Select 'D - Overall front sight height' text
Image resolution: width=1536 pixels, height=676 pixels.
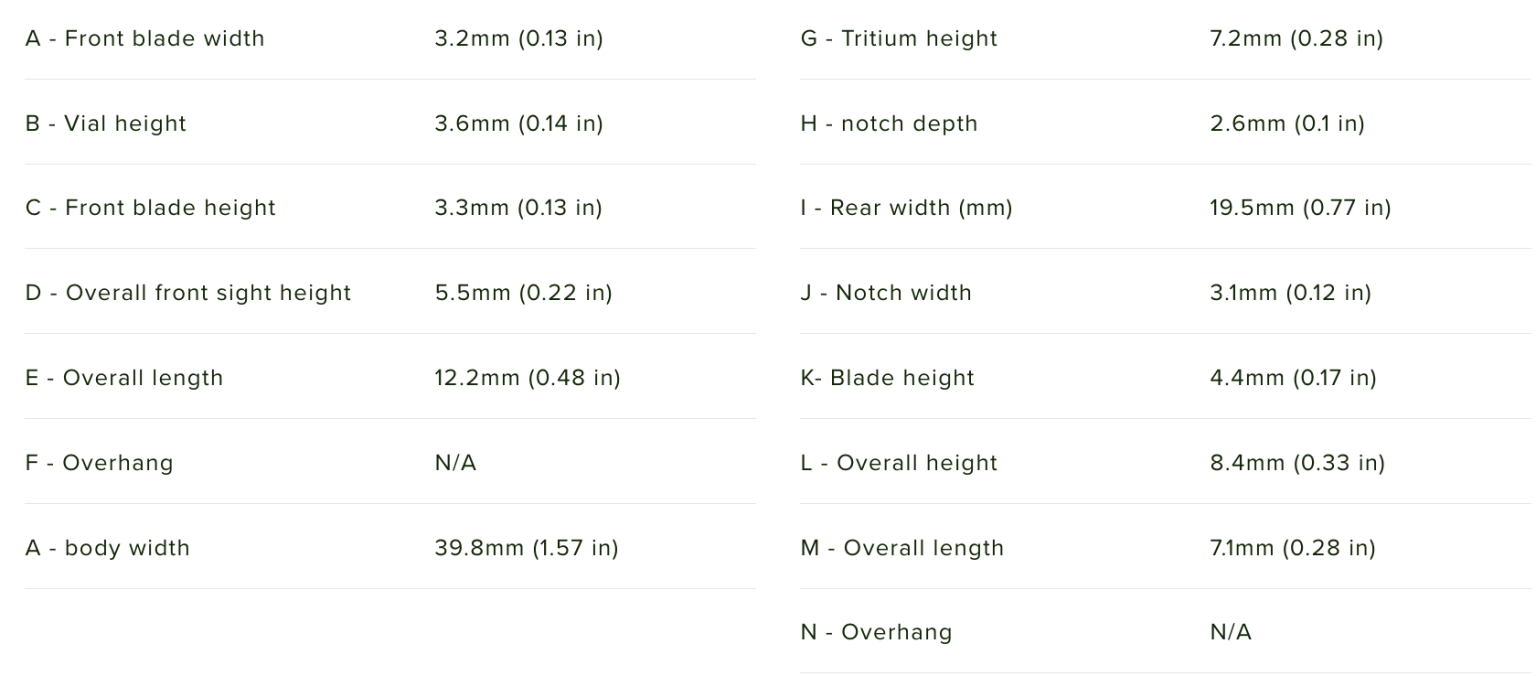(x=188, y=293)
